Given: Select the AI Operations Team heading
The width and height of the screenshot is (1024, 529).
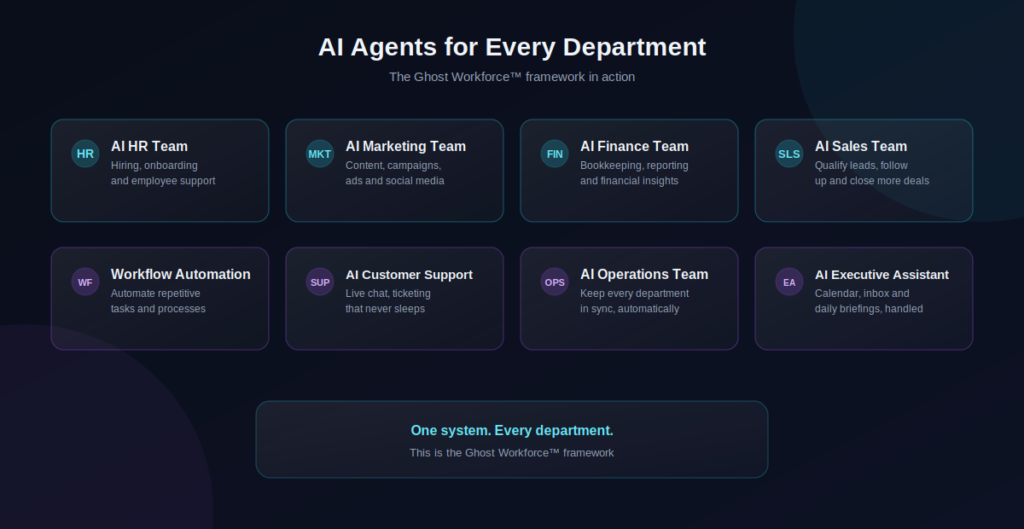Looking at the screenshot, I should coord(644,274).
